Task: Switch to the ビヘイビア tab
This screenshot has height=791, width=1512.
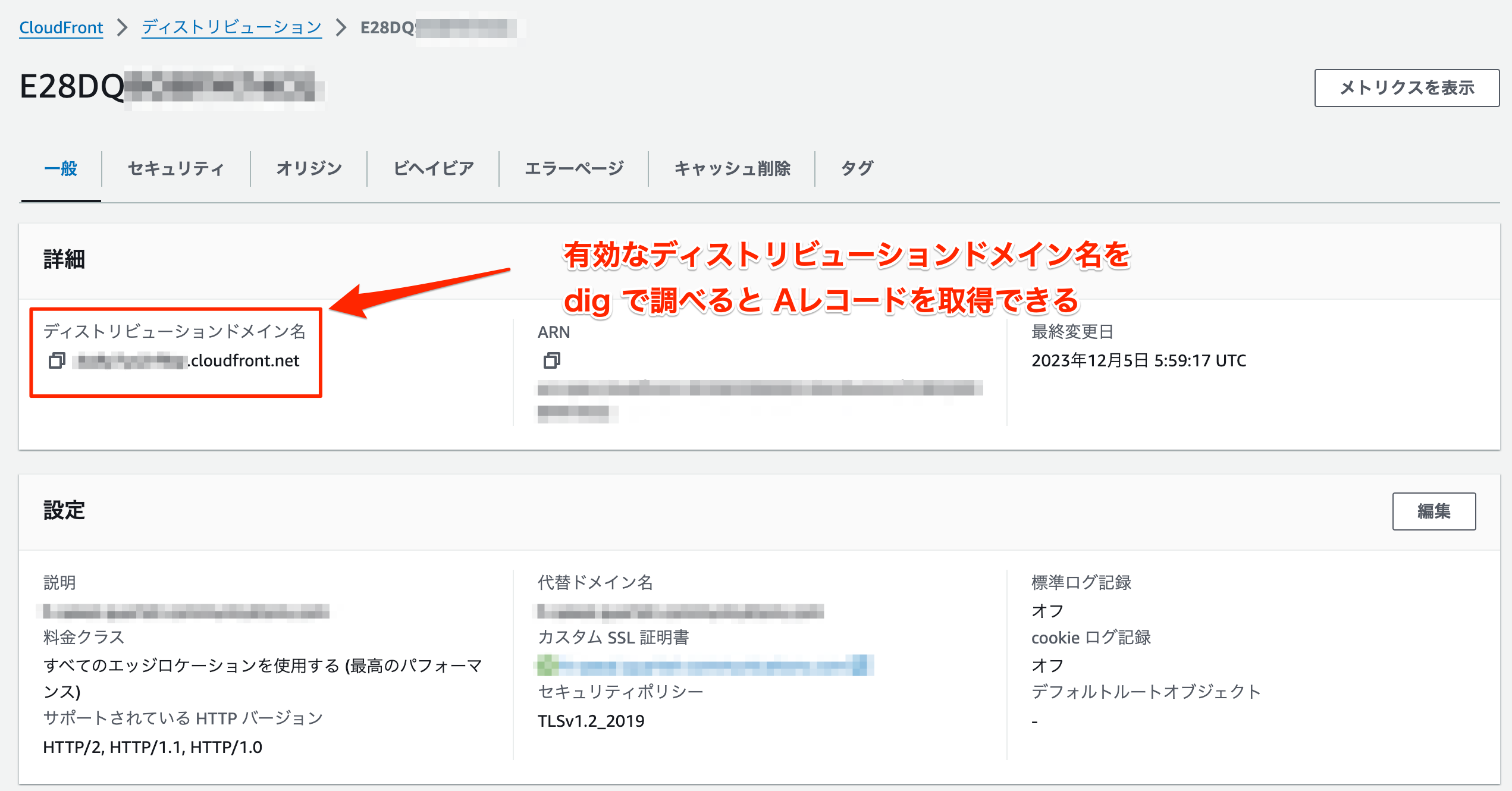Action: tap(433, 168)
